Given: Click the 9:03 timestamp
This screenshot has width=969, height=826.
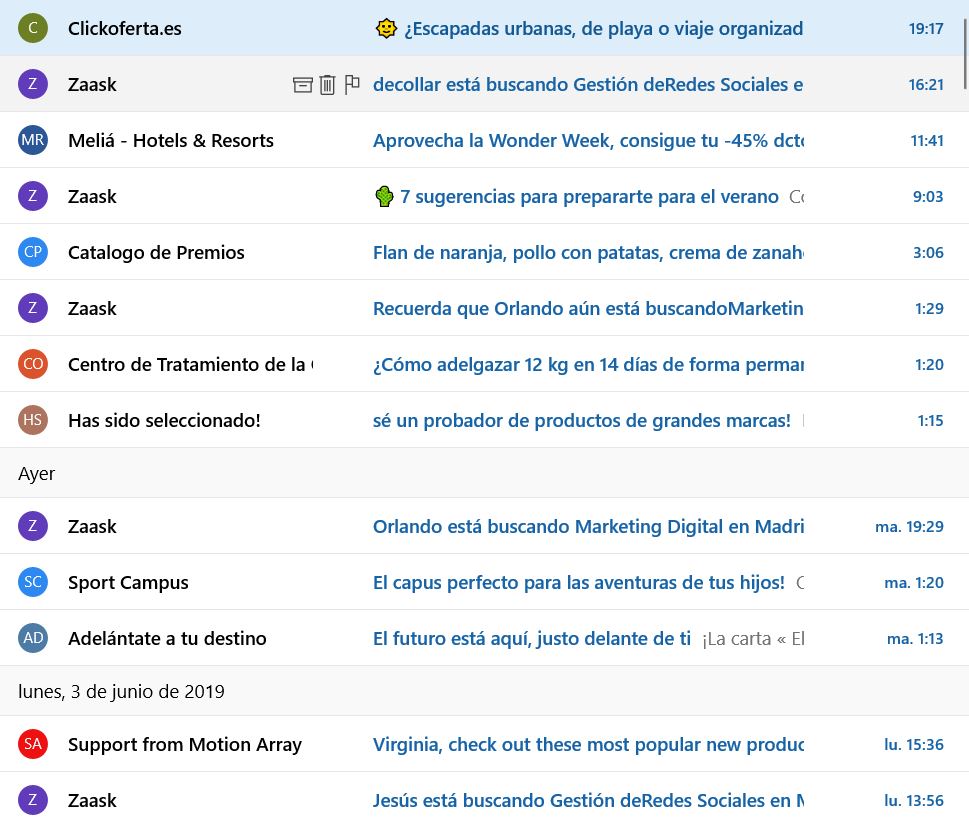Looking at the screenshot, I should pyautogui.click(x=928, y=196).
